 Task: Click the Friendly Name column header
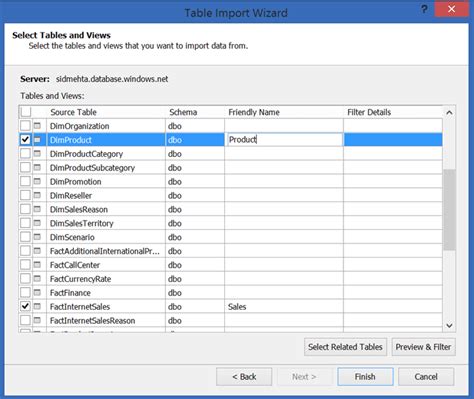284,112
